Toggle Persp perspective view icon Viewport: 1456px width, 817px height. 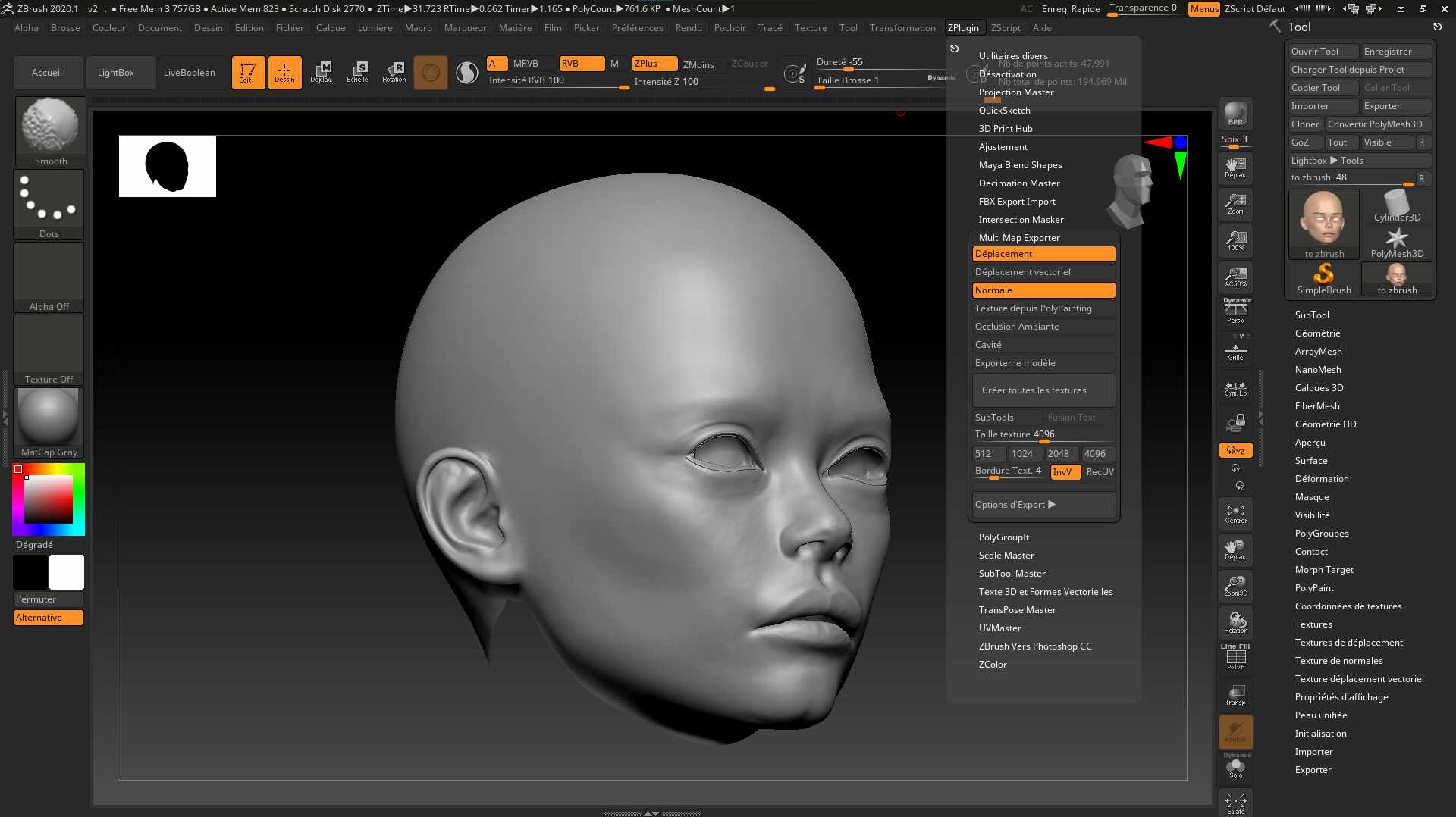[1235, 312]
